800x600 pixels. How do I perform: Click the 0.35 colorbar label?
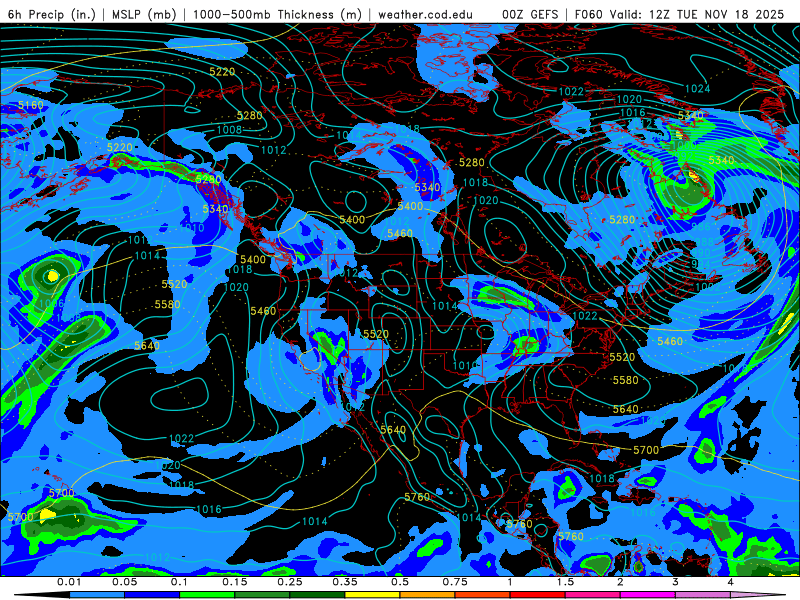[344, 582]
